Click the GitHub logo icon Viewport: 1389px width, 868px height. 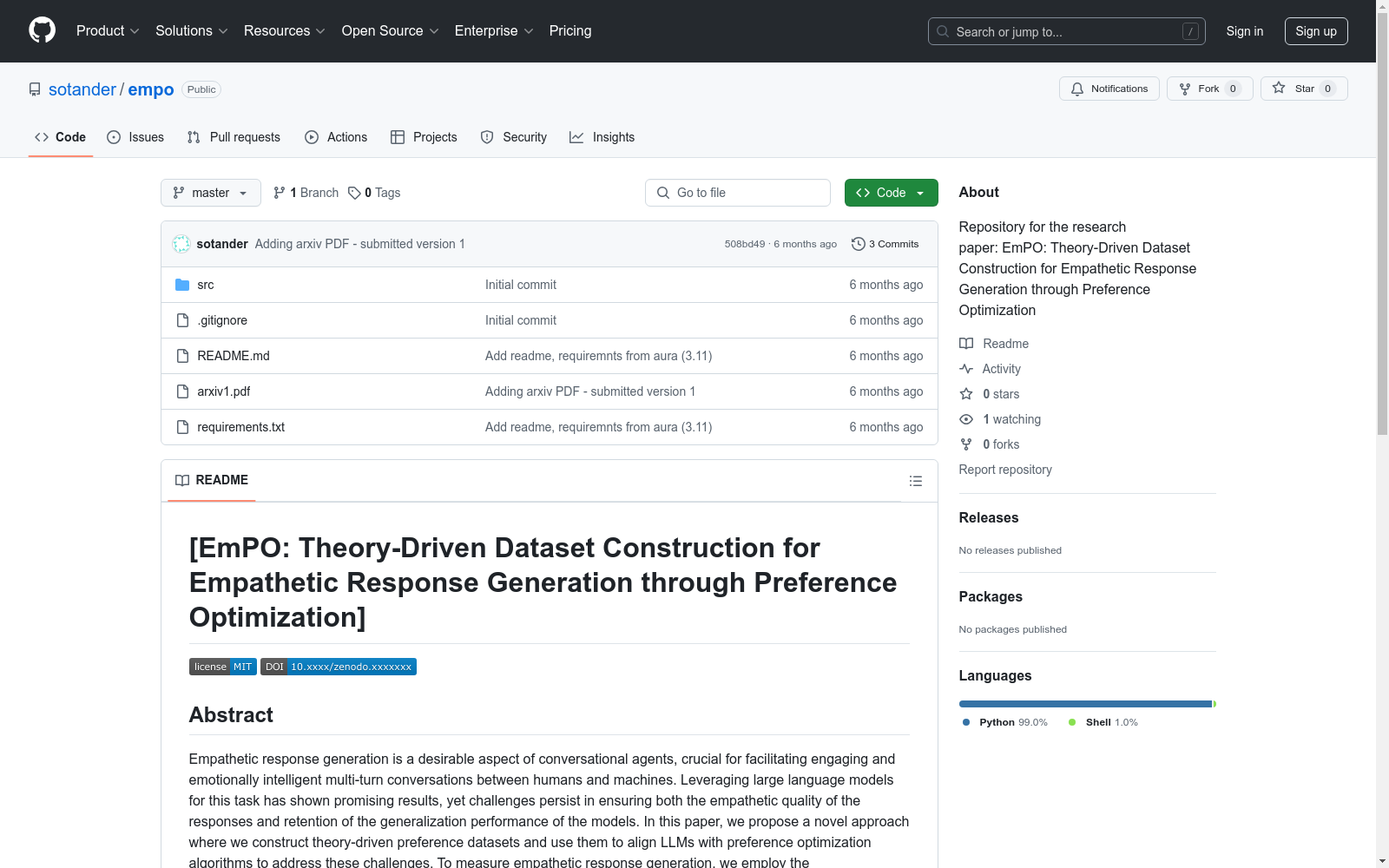click(x=42, y=30)
